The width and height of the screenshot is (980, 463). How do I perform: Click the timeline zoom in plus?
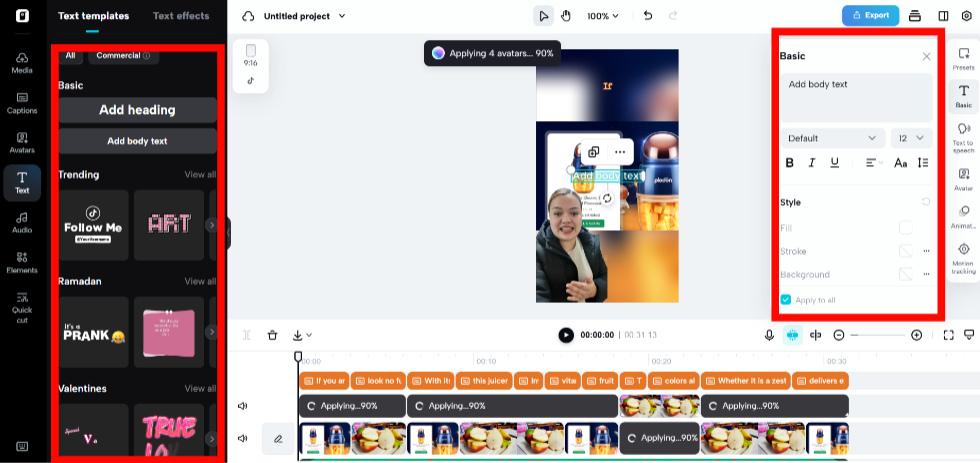(916, 335)
